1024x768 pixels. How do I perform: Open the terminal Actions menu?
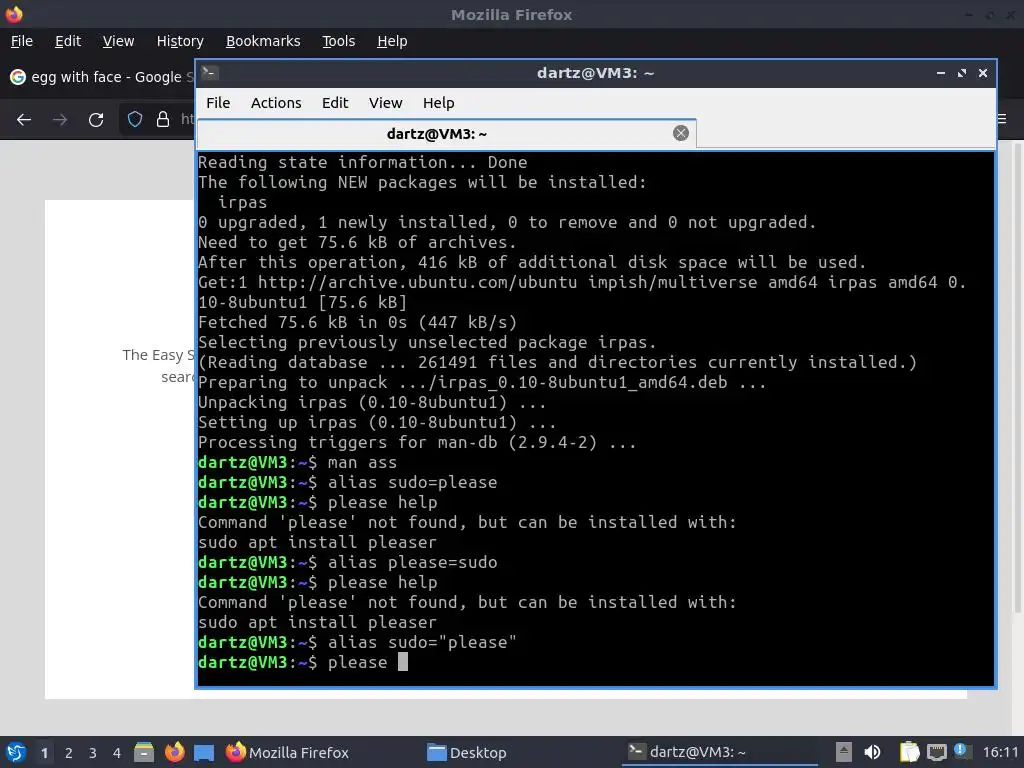click(x=276, y=103)
